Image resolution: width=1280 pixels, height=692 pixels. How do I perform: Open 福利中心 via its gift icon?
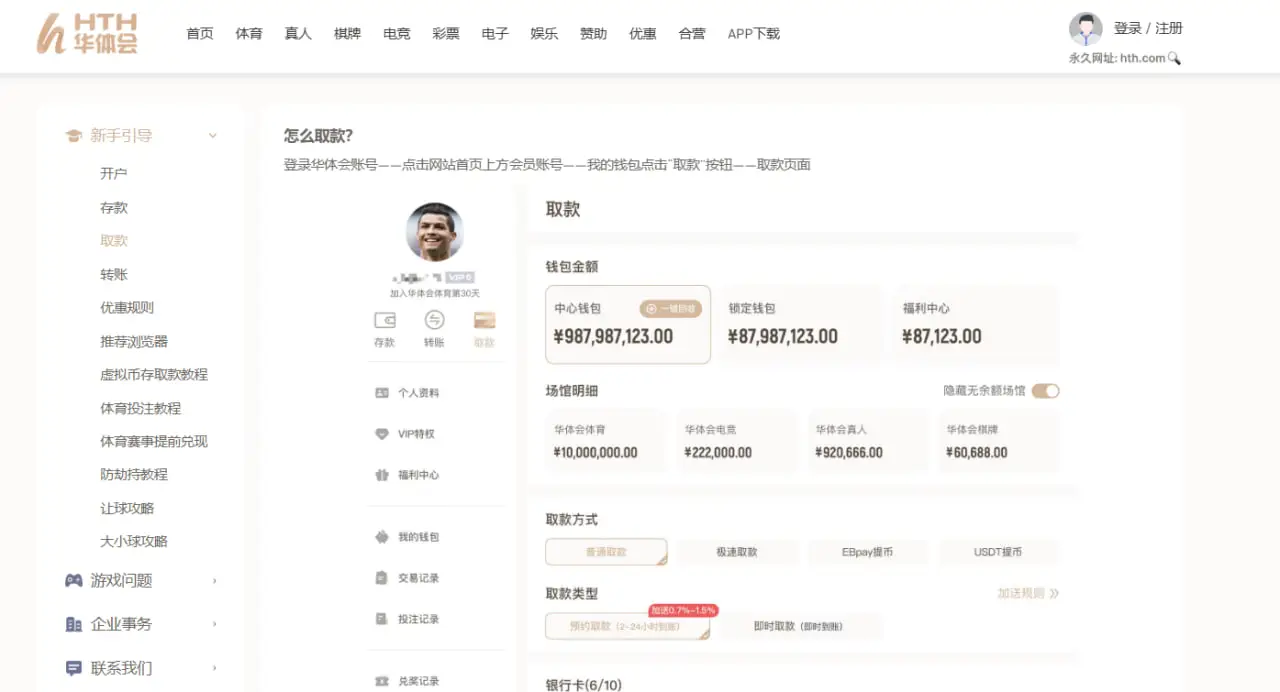coord(382,475)
